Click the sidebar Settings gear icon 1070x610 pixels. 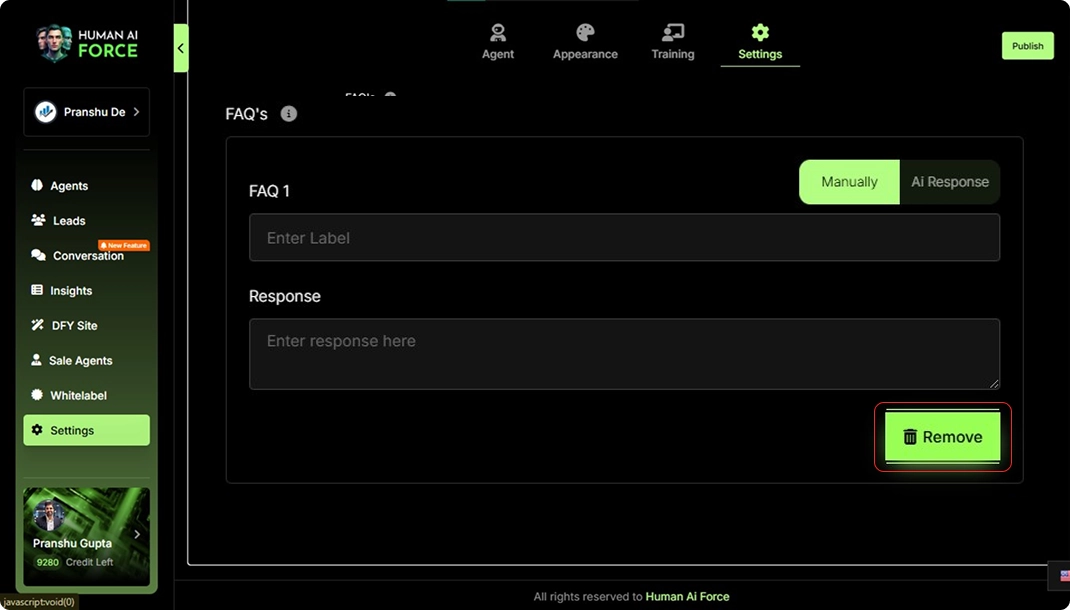pyautogui.click(x=37, y=430)
